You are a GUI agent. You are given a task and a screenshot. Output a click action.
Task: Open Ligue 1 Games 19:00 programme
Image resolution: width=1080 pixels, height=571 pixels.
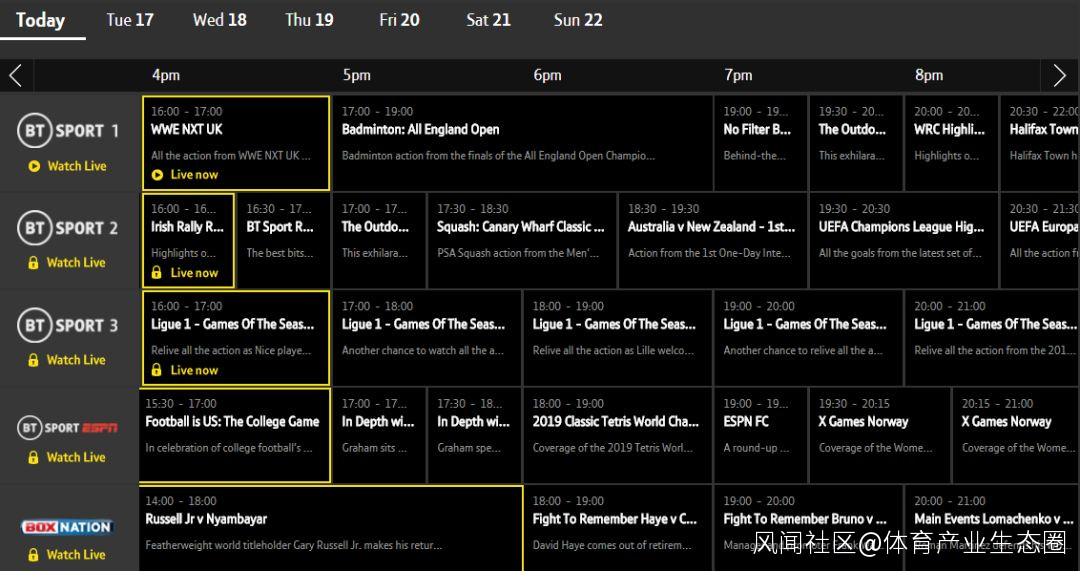tap(809, 338)
